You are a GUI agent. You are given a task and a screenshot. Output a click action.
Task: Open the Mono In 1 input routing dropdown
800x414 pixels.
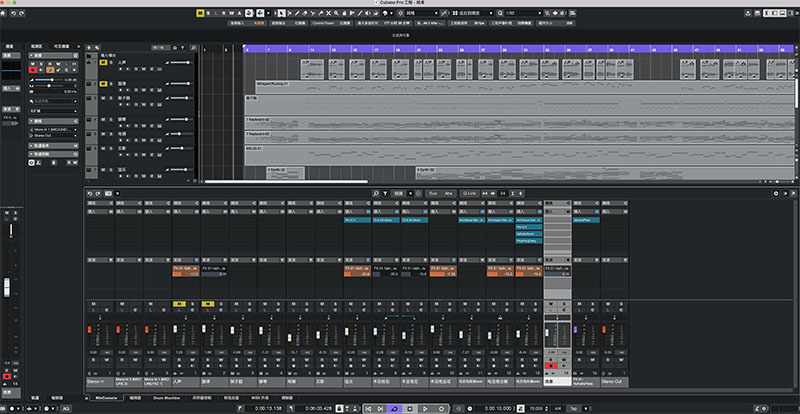tap(54, 130)
